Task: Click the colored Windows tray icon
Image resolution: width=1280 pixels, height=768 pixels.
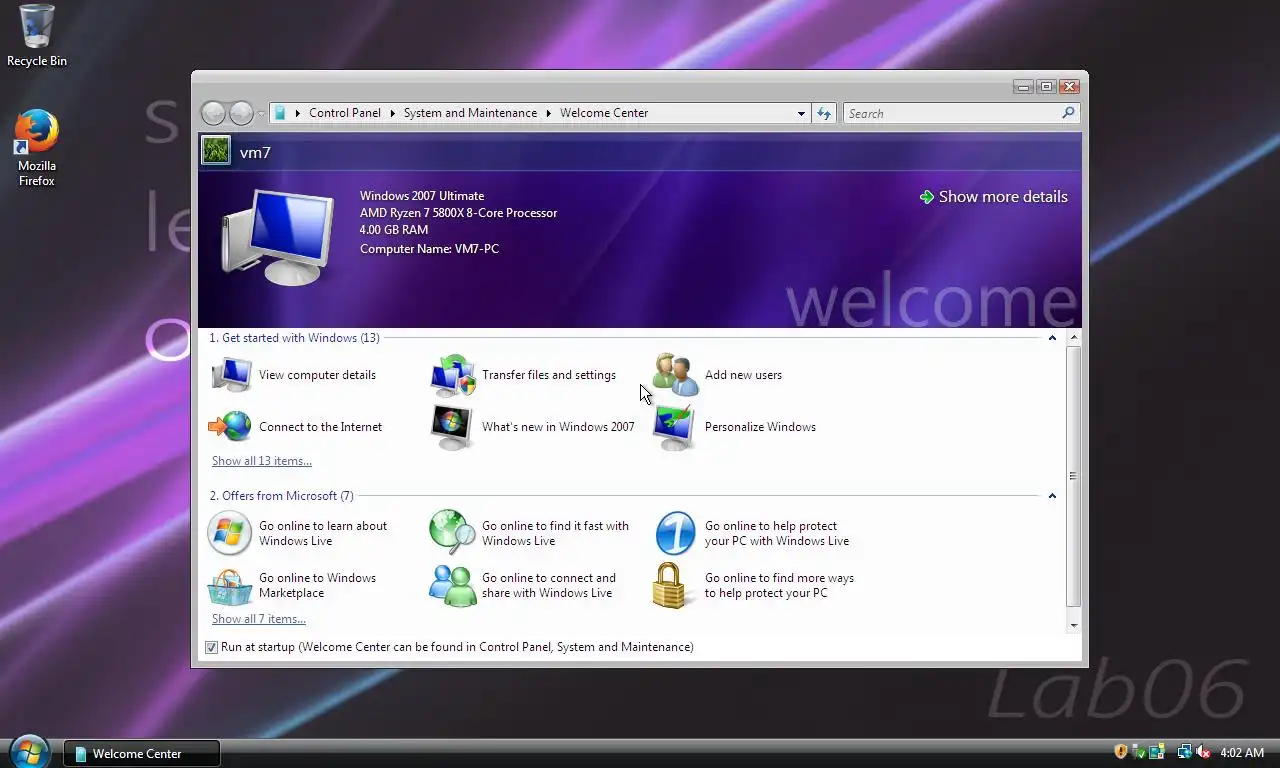Action: pos(1157,752)
